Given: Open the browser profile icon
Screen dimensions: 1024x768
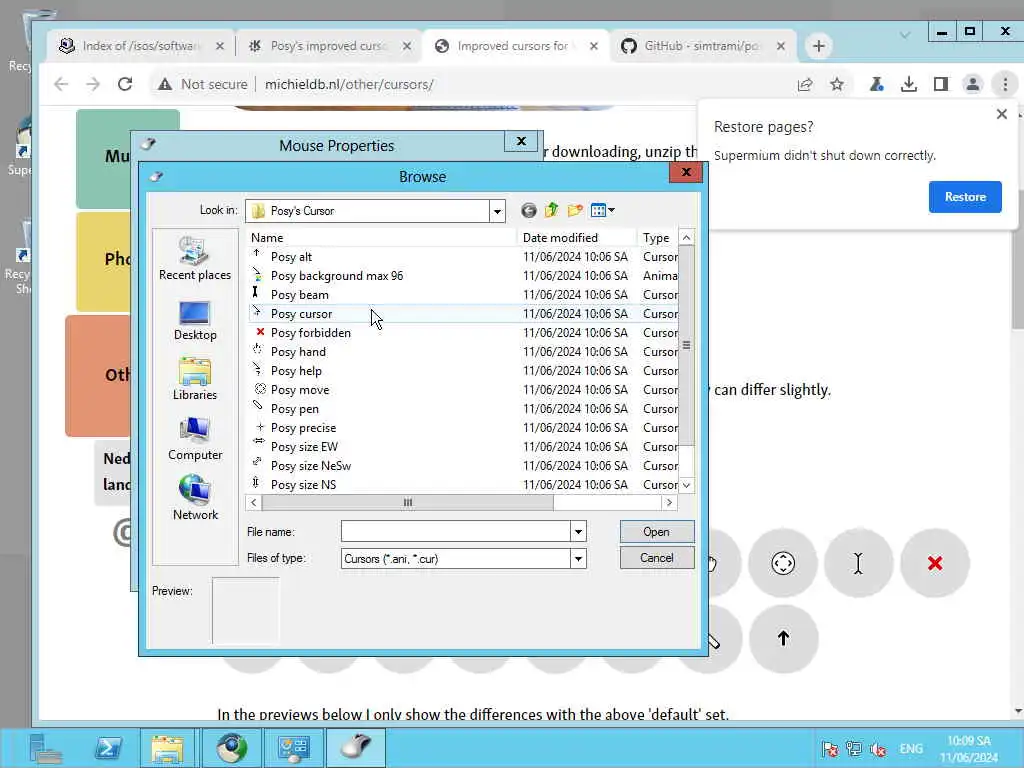Looking at the screenshot, I should click(x=972, y=84).
